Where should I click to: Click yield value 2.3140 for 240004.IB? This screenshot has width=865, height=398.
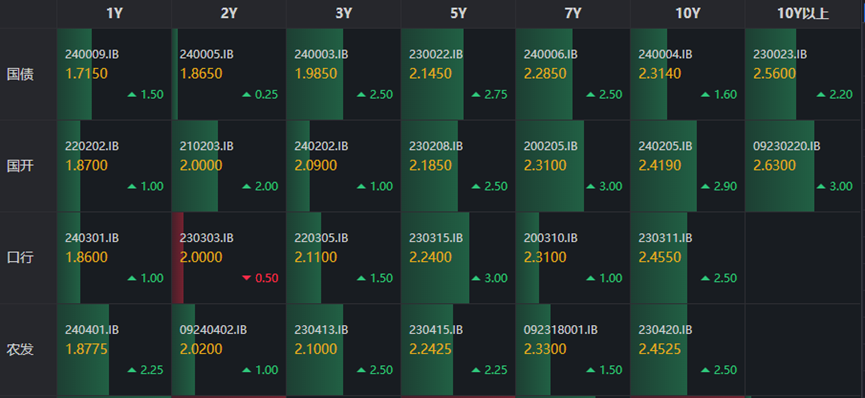[660, 73]
